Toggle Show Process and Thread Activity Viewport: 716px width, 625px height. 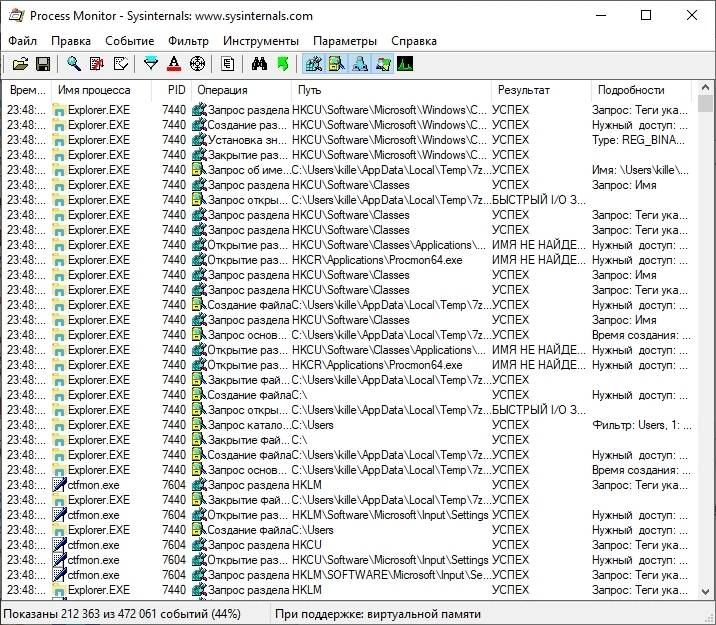(383, 64)
